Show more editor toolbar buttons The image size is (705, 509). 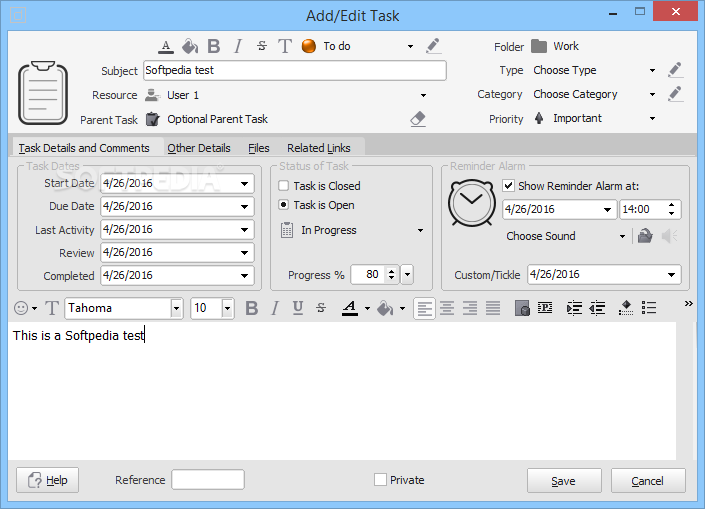pyautogui.click(x=688, y=304)
